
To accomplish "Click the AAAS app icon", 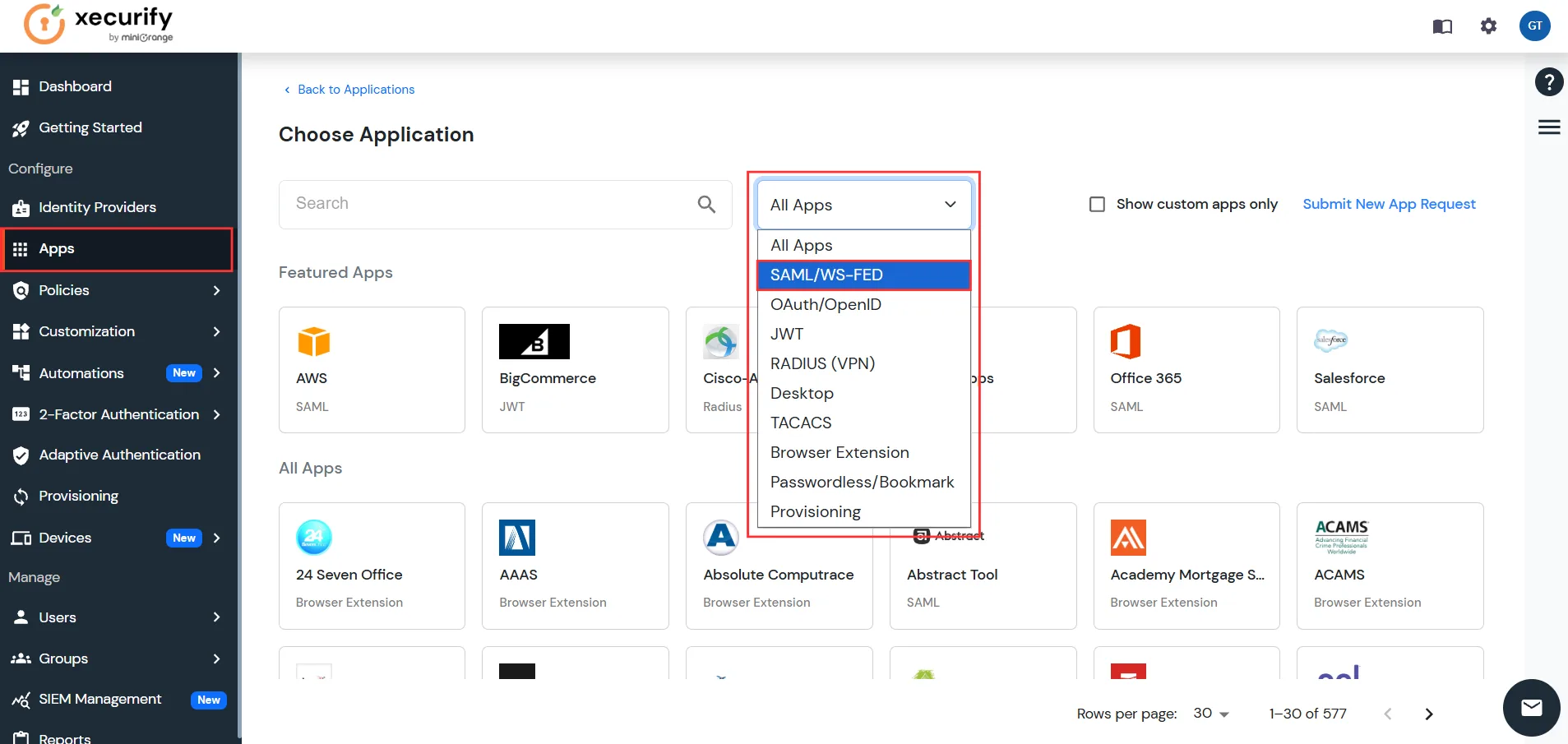I will (x=517, y=538).
